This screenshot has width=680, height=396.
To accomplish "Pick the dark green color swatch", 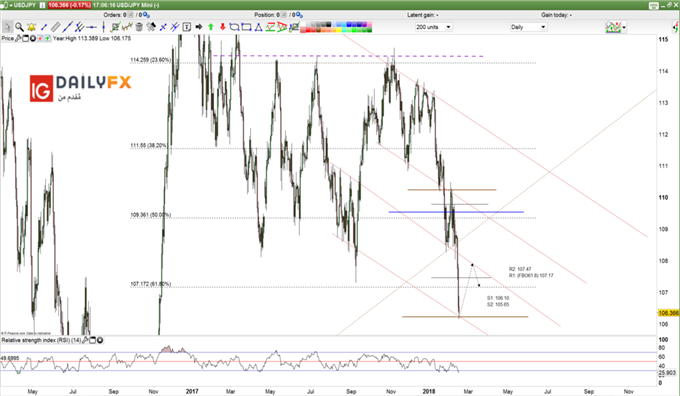I will tap(369, 30).
